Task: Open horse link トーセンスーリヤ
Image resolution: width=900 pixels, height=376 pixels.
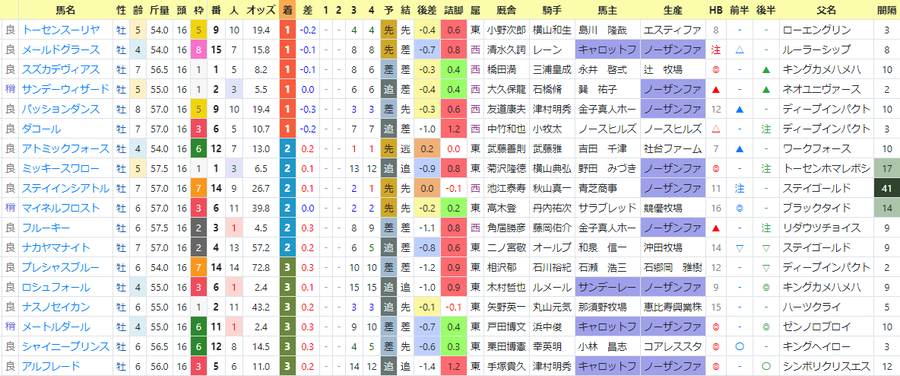Action: tap(60, 30)
